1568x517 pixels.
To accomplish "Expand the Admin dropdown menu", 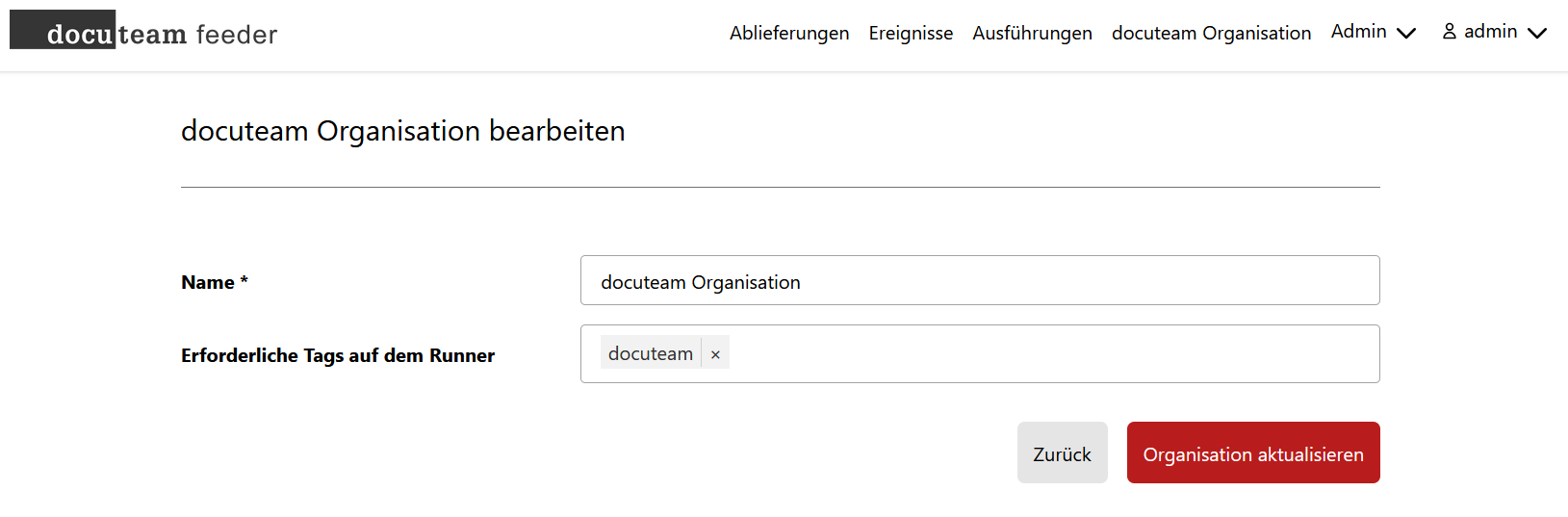I will click(x=1373, y=32).
